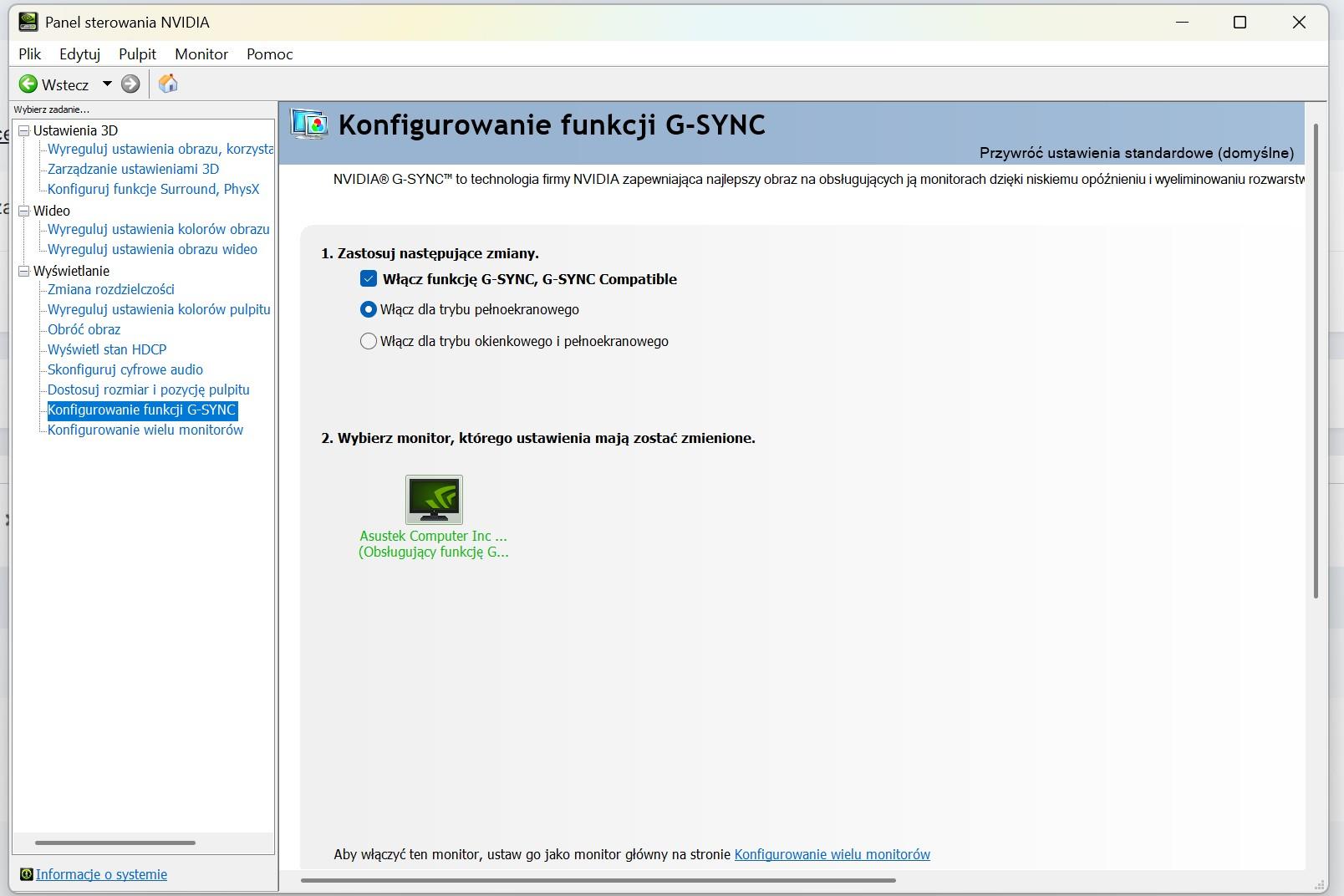Select Konfigurowanie funkcji G-SYNC tree item
This screenshot has width=1344, height=896.
(x=142, y=410)
